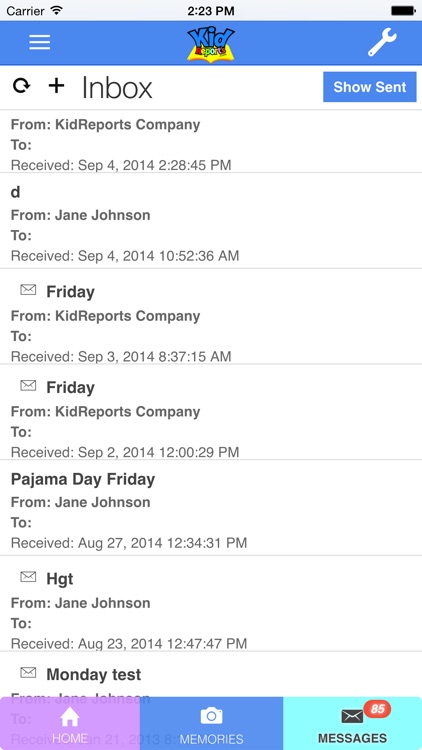Select the Messages tab

[353, 723]
